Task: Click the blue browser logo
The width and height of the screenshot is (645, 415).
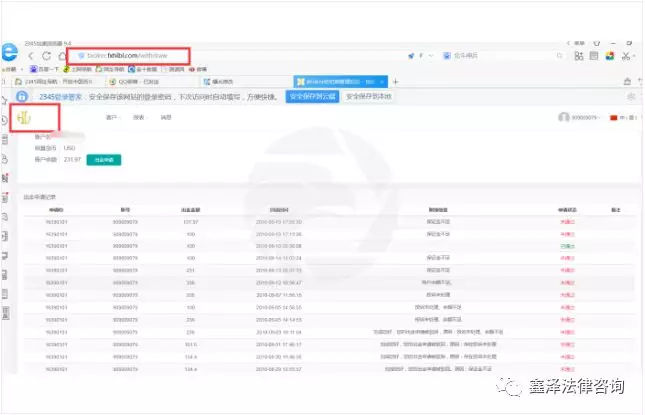Action: [10, 55]
